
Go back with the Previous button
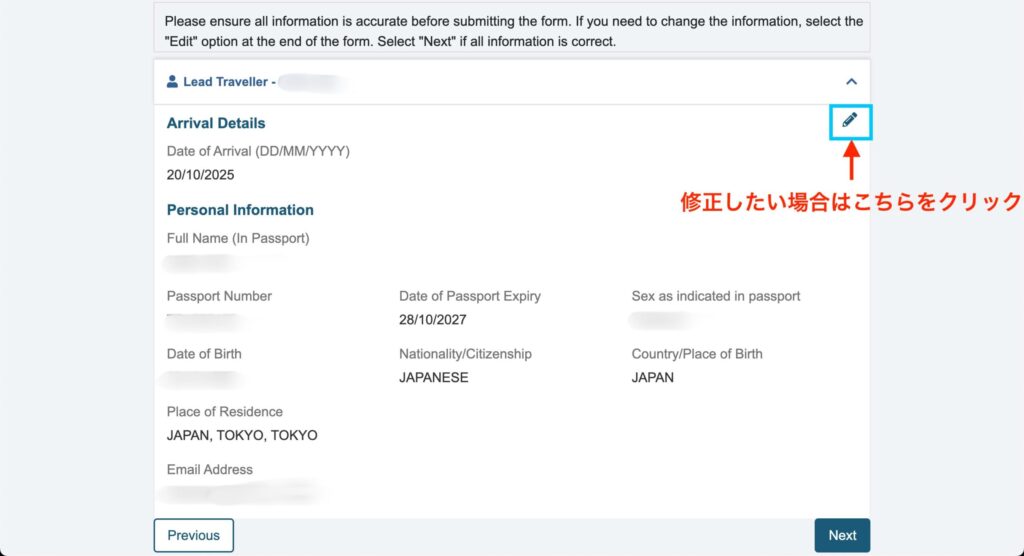(193, 535)
